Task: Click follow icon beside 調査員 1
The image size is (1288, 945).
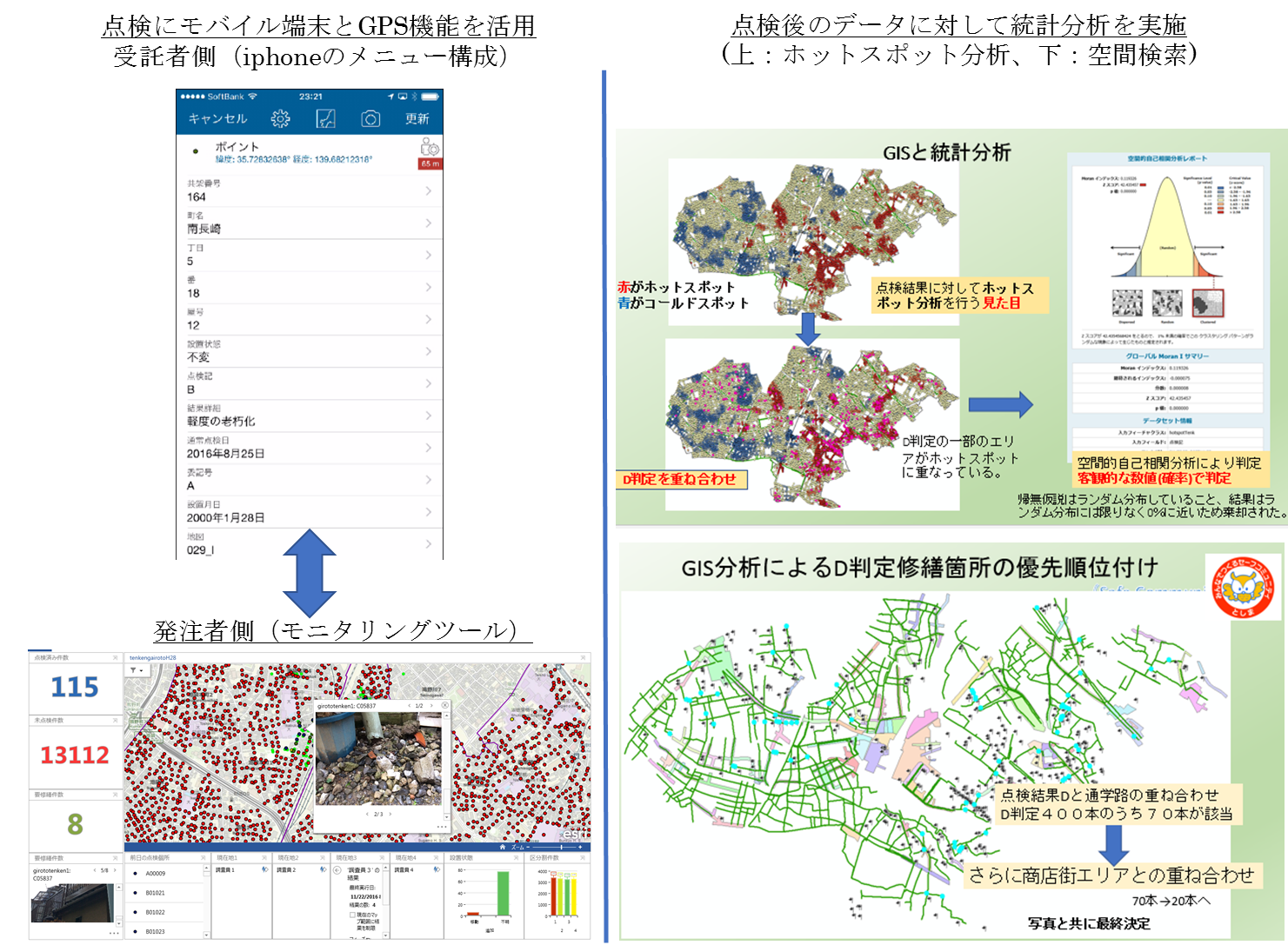Action: [264, 870]
